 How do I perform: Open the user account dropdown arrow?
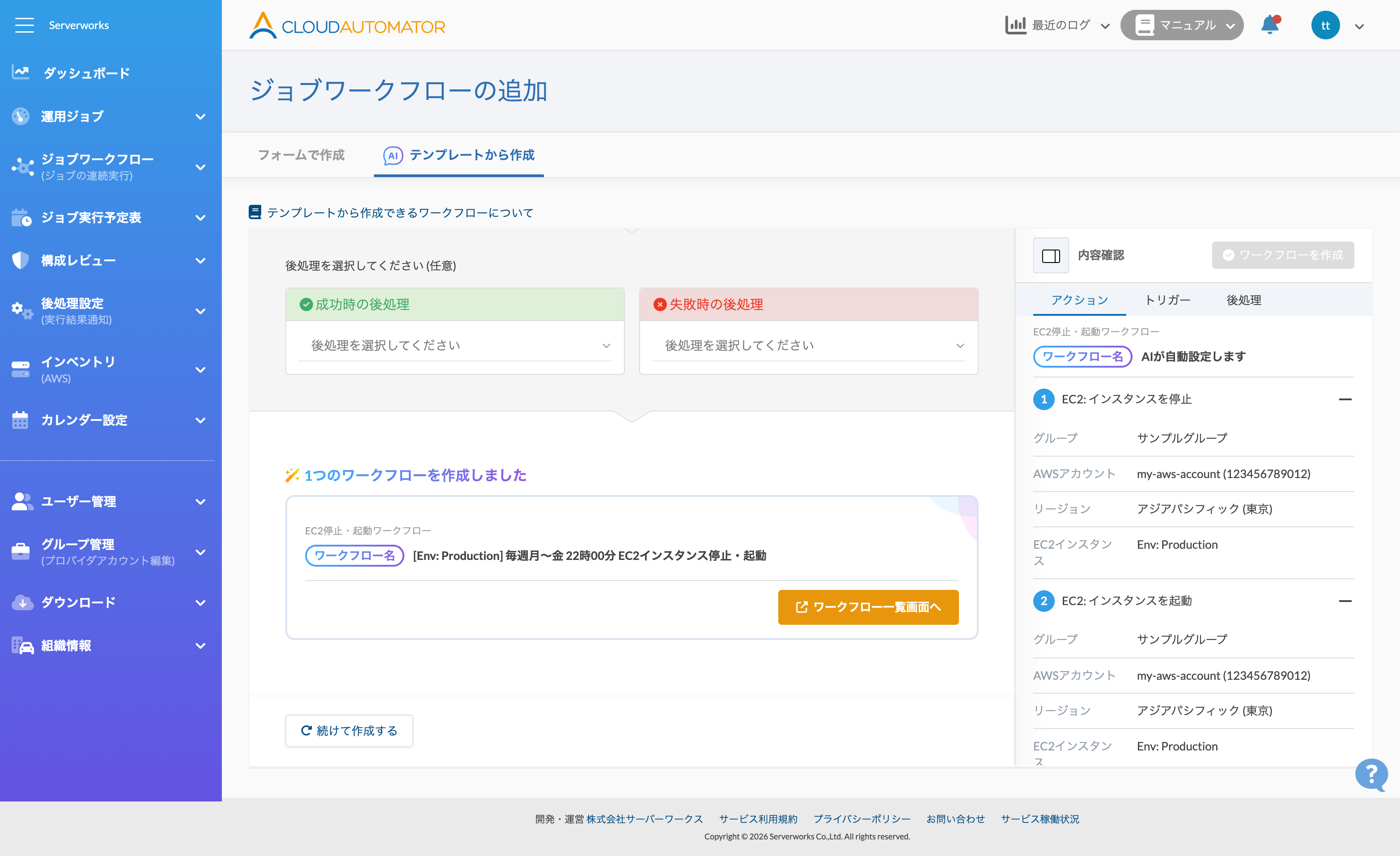[x=1359, y=27]
